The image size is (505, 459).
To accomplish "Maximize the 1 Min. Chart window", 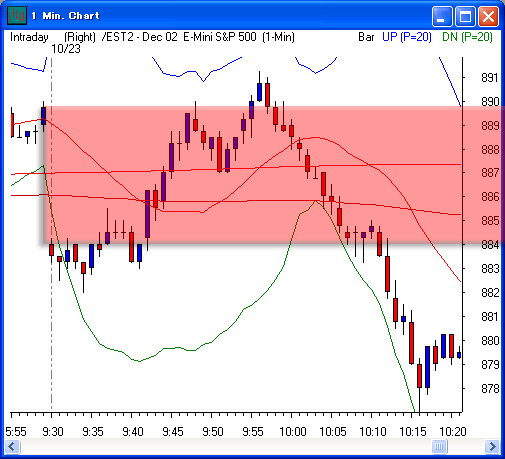I will tap(465, 16).
